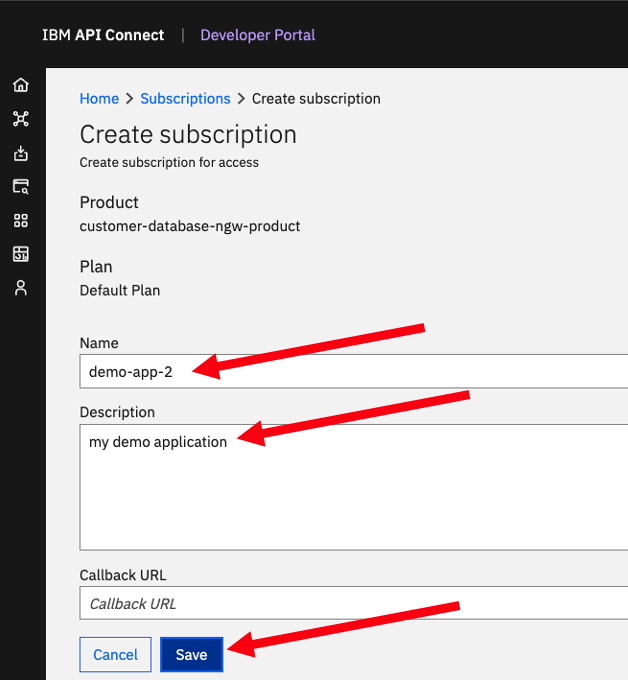Click the customer-database-ngw-product product name
This screenshot has width=628, height=685.
pyautogui.click(x=190, y=226)
